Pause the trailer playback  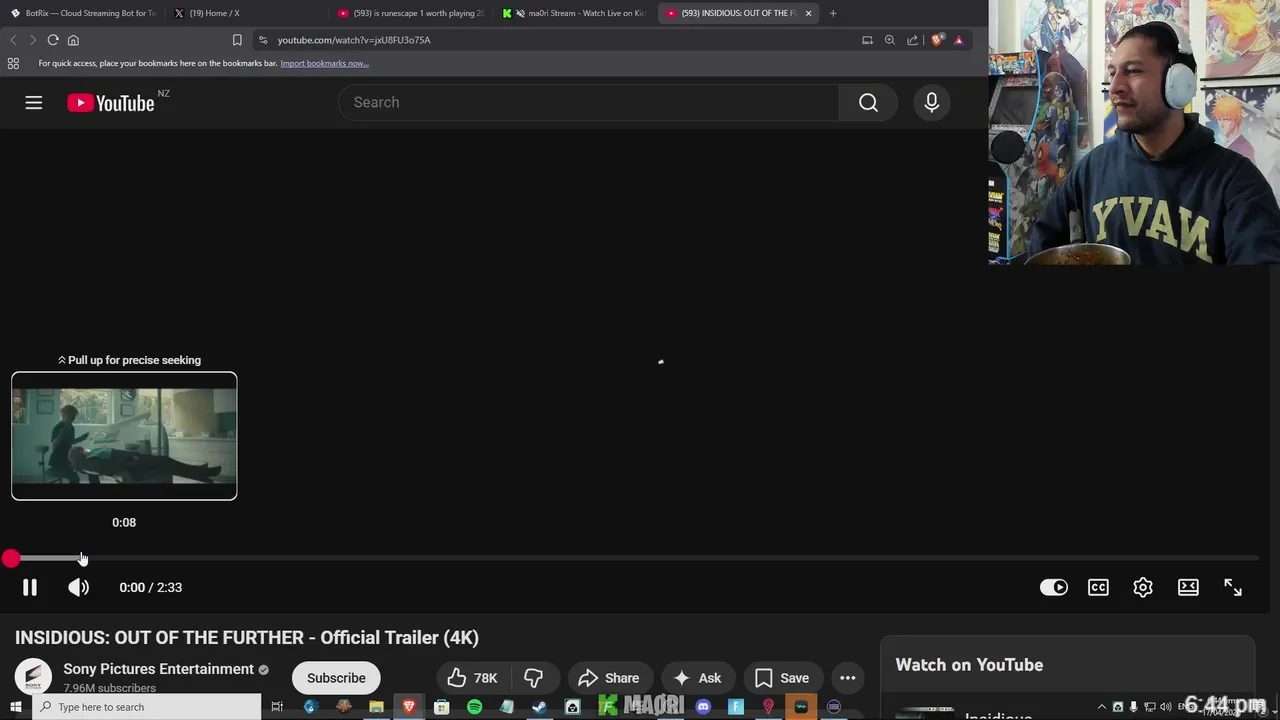[x=30, y=587]
